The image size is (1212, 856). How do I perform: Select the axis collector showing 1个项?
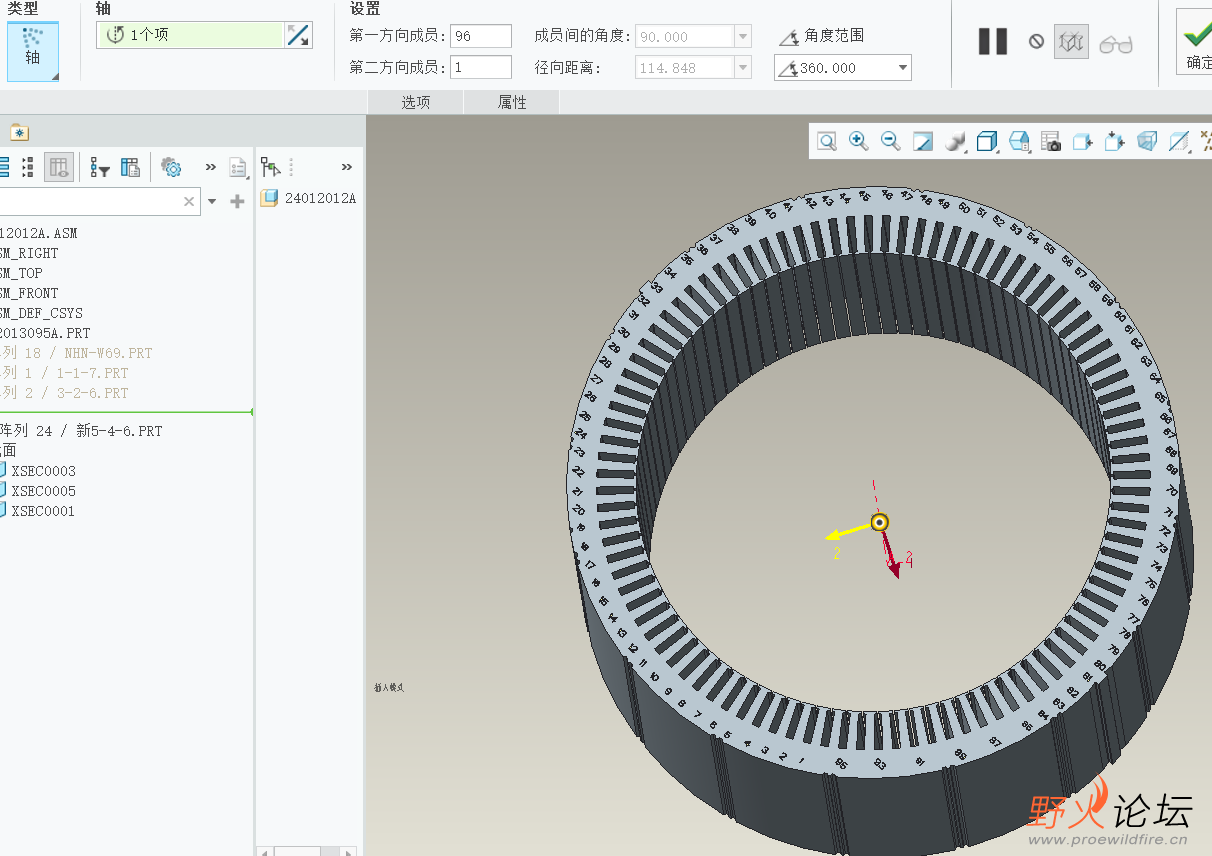190,35
